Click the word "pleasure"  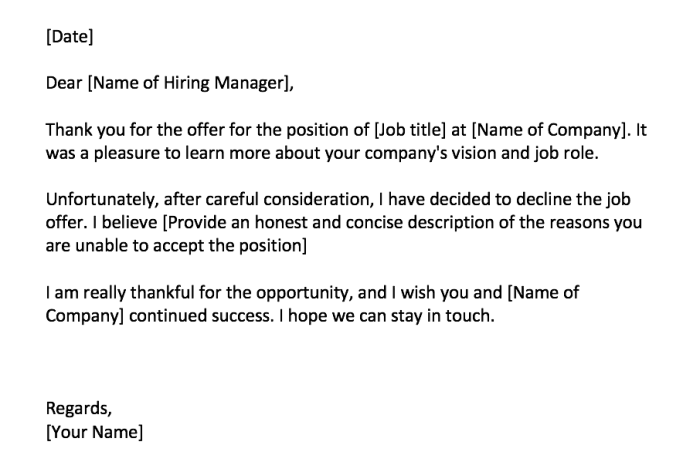click(131, 155)
